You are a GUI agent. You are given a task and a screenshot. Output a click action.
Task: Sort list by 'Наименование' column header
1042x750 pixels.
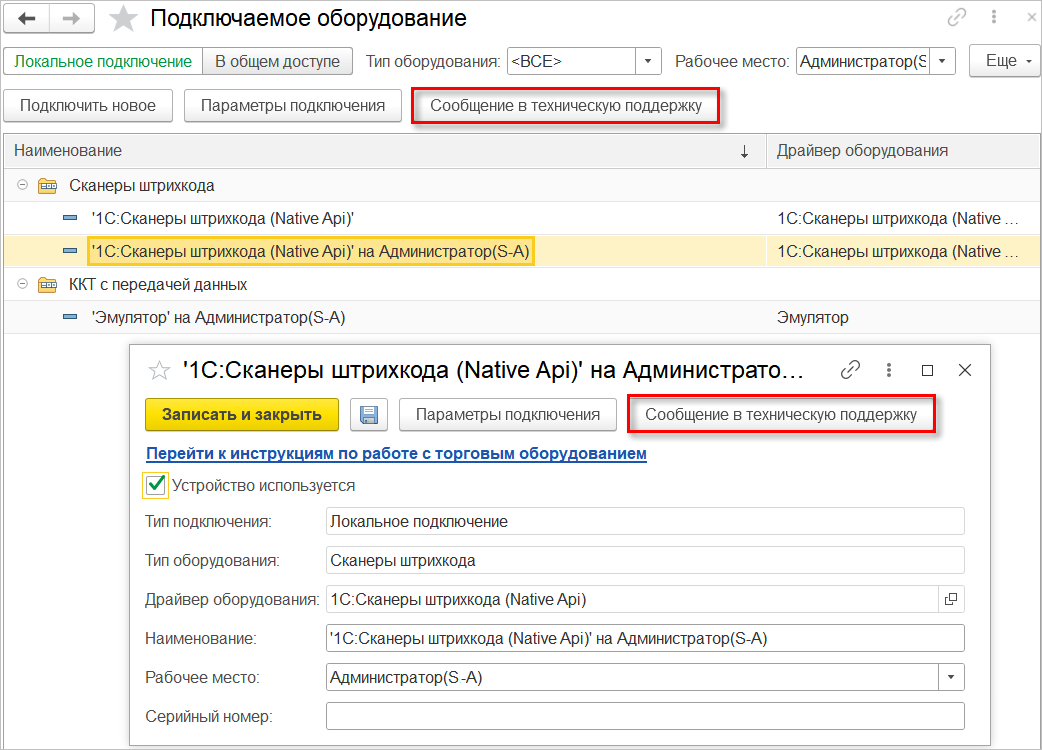67,150
